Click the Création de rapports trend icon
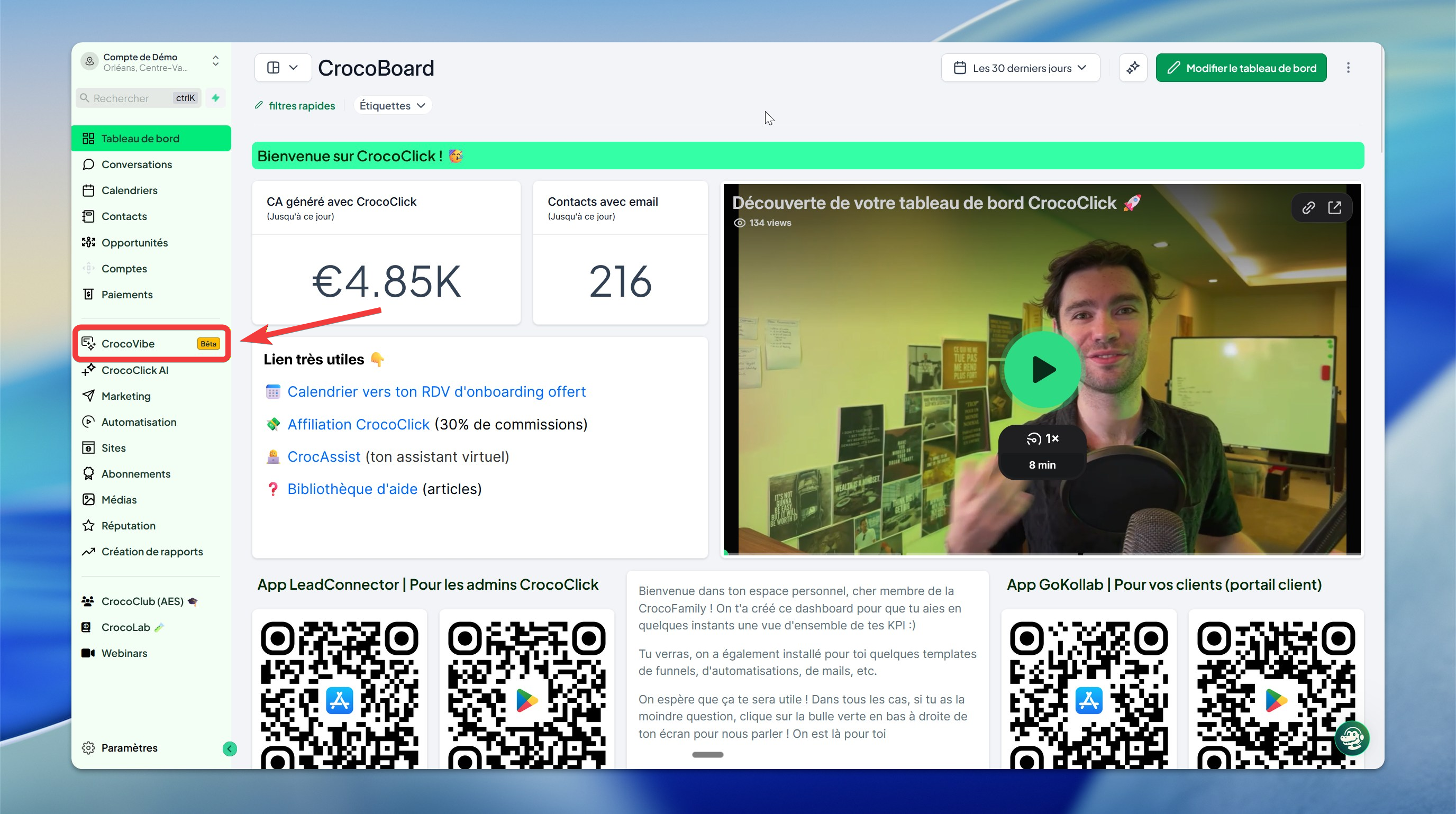 88,551
